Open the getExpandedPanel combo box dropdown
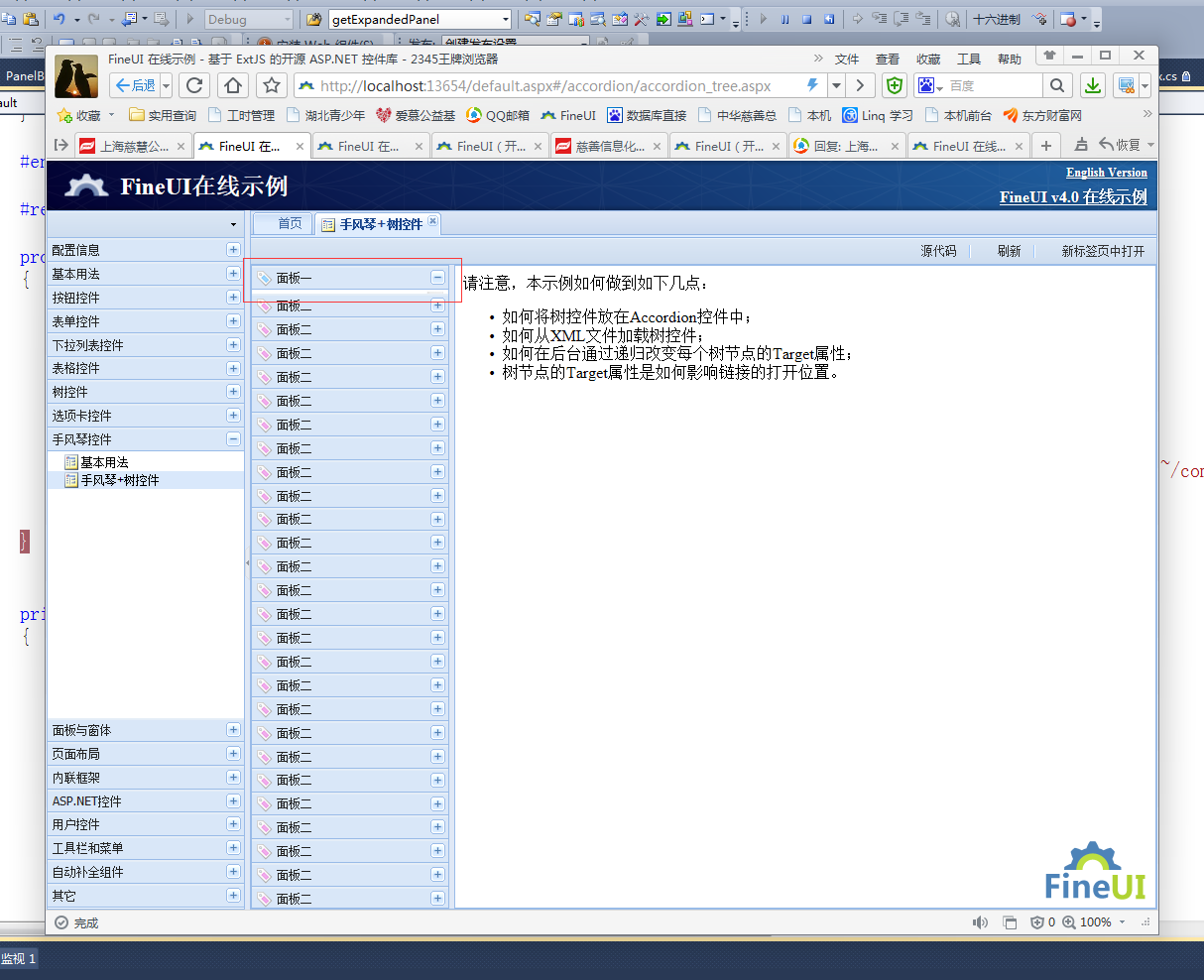 coord(505,19)
